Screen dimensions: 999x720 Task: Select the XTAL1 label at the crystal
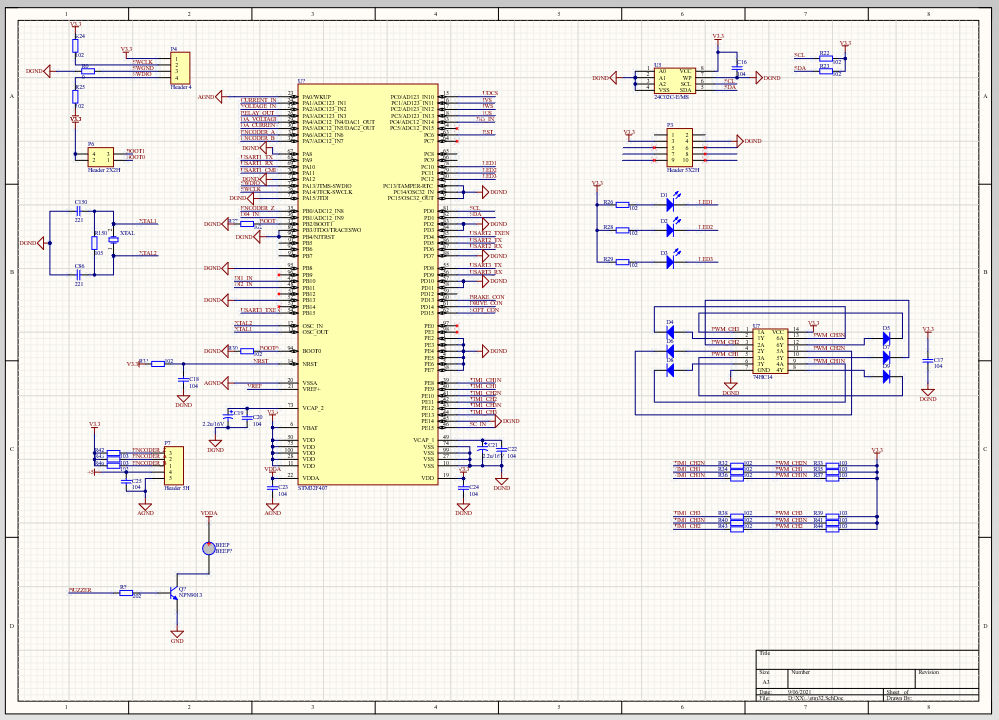pos(148,221)
